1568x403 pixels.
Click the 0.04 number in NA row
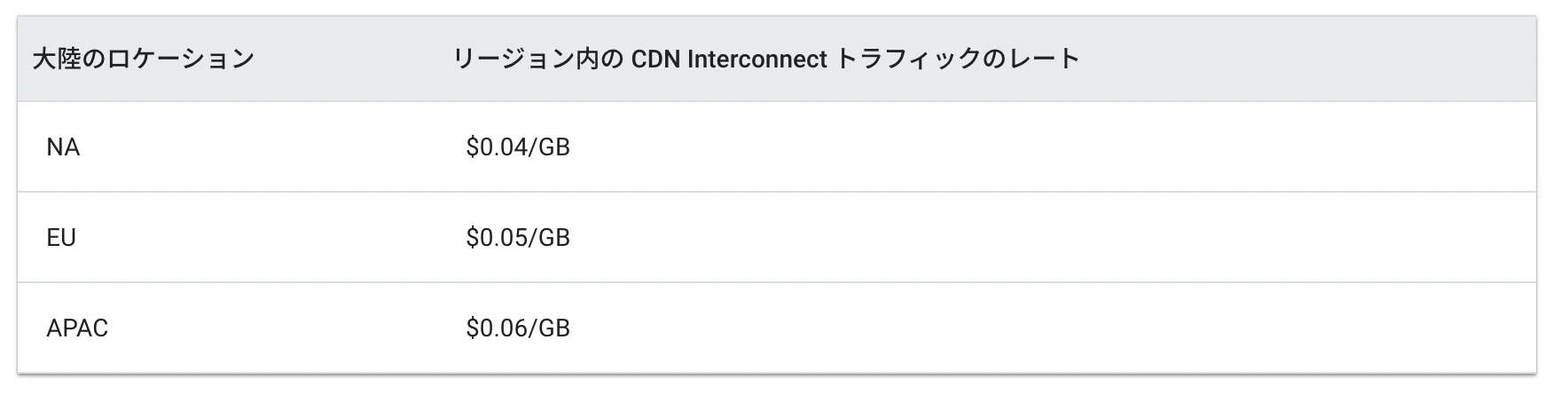click(504, 146)
